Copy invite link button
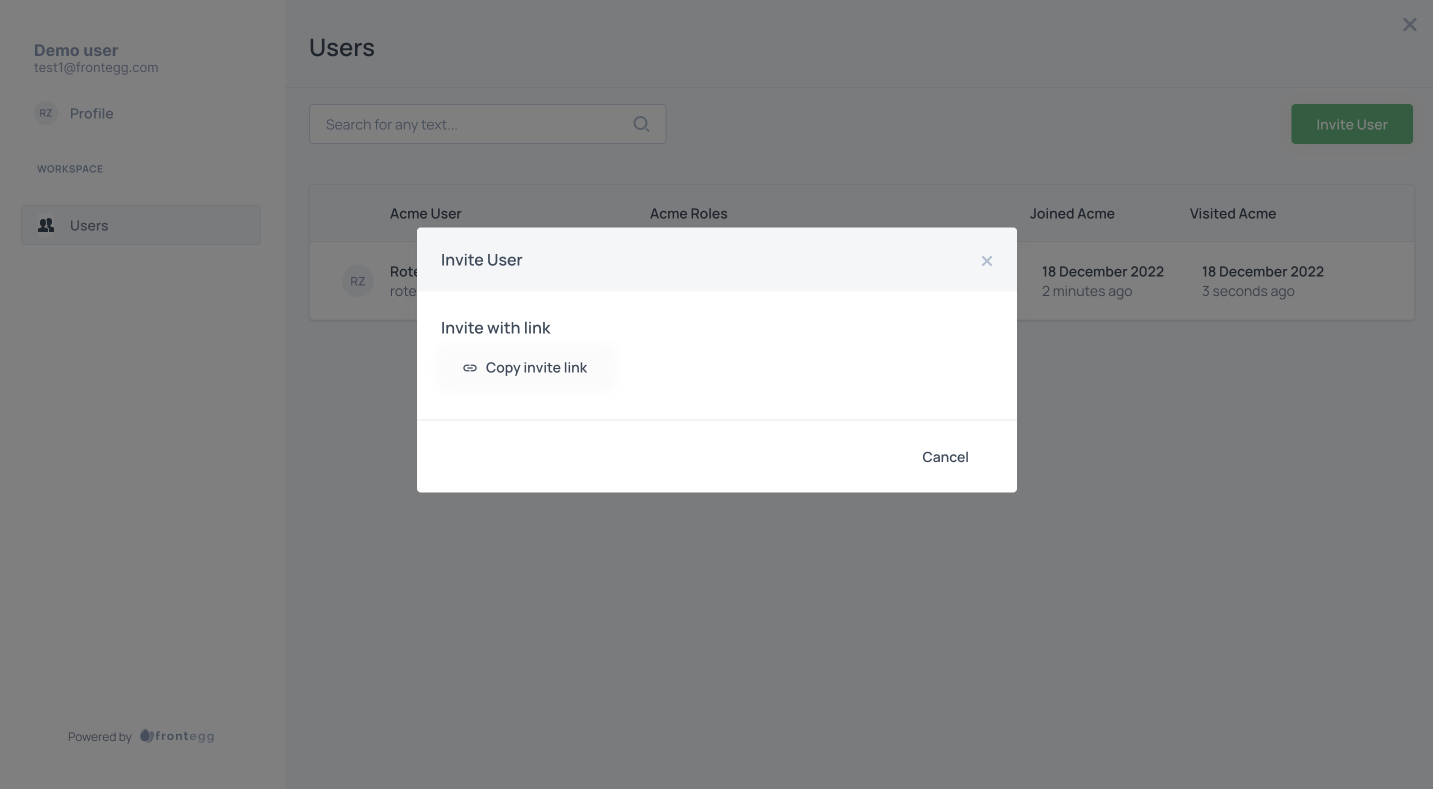The image size is (1433, 789). pyautogui.click(x=526, y=368)
